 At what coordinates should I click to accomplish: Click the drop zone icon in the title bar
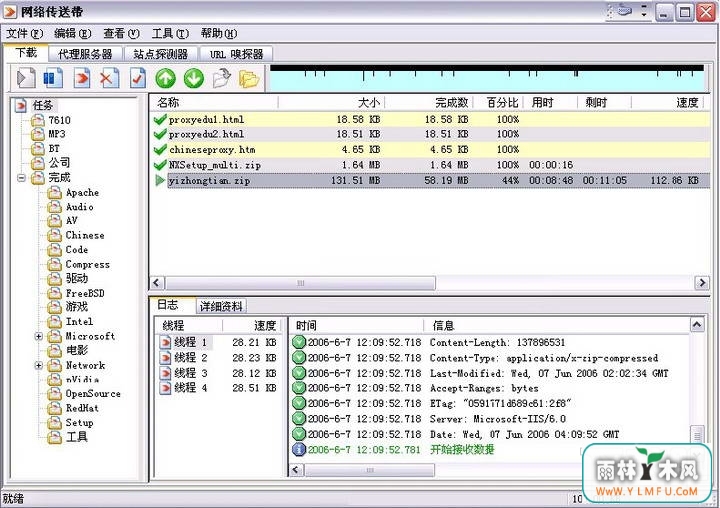624,11
